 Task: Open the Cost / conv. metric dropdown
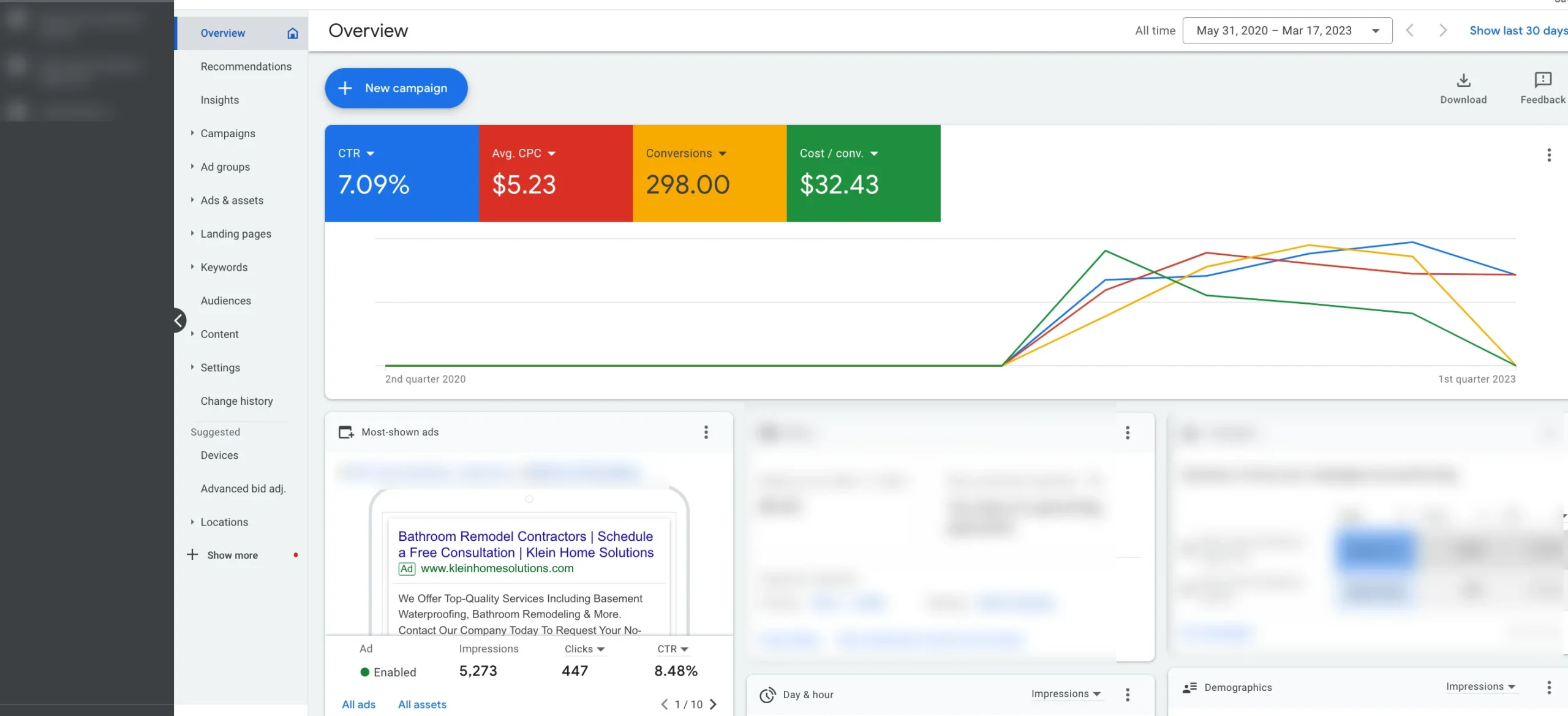point(874,154)
